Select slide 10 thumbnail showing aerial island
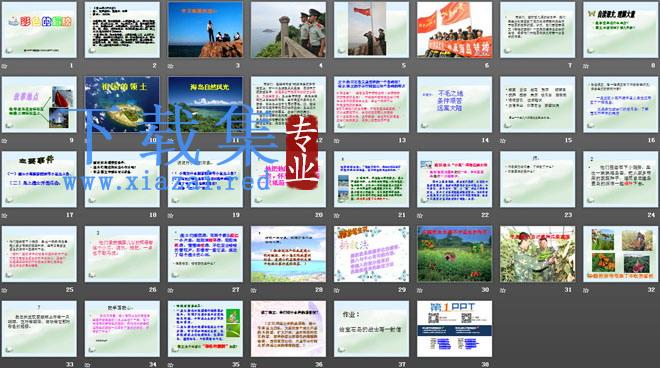 pos(122,104)
